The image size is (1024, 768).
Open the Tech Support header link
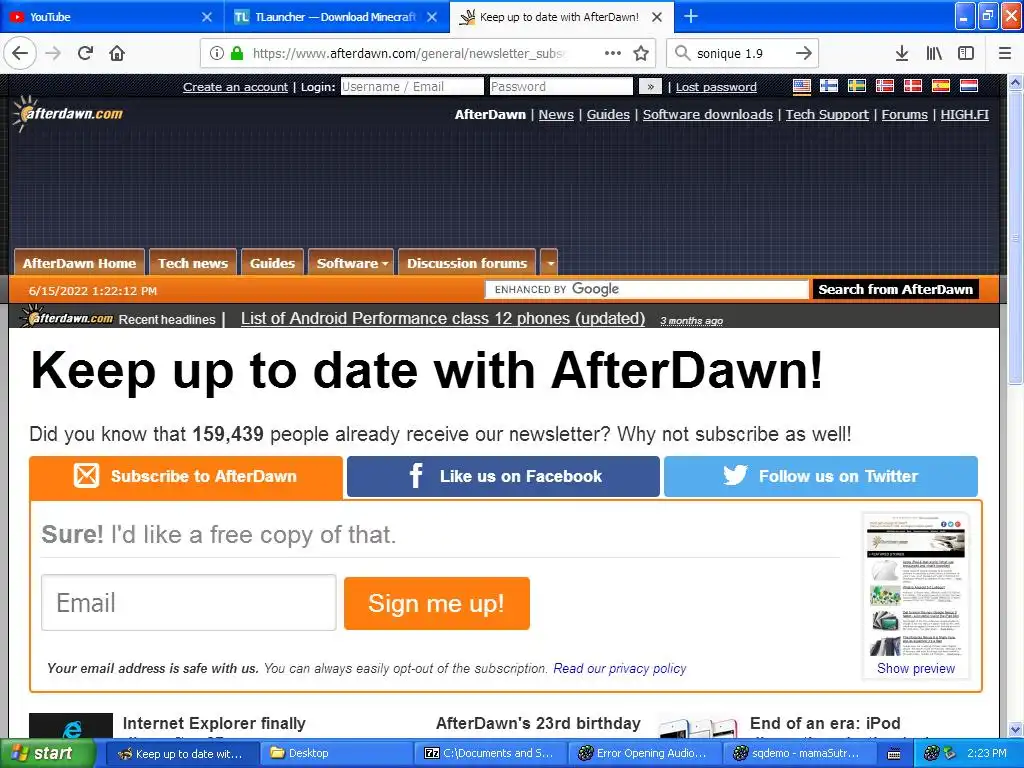point(827,114)
